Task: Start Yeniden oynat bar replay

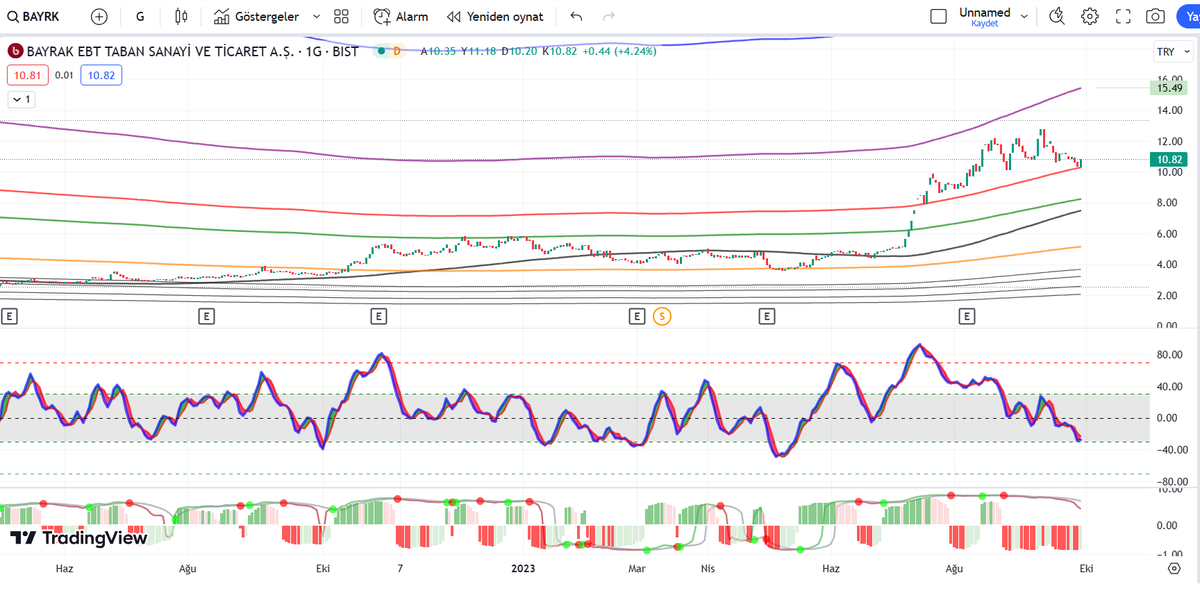Action: (x=495, y=17)
